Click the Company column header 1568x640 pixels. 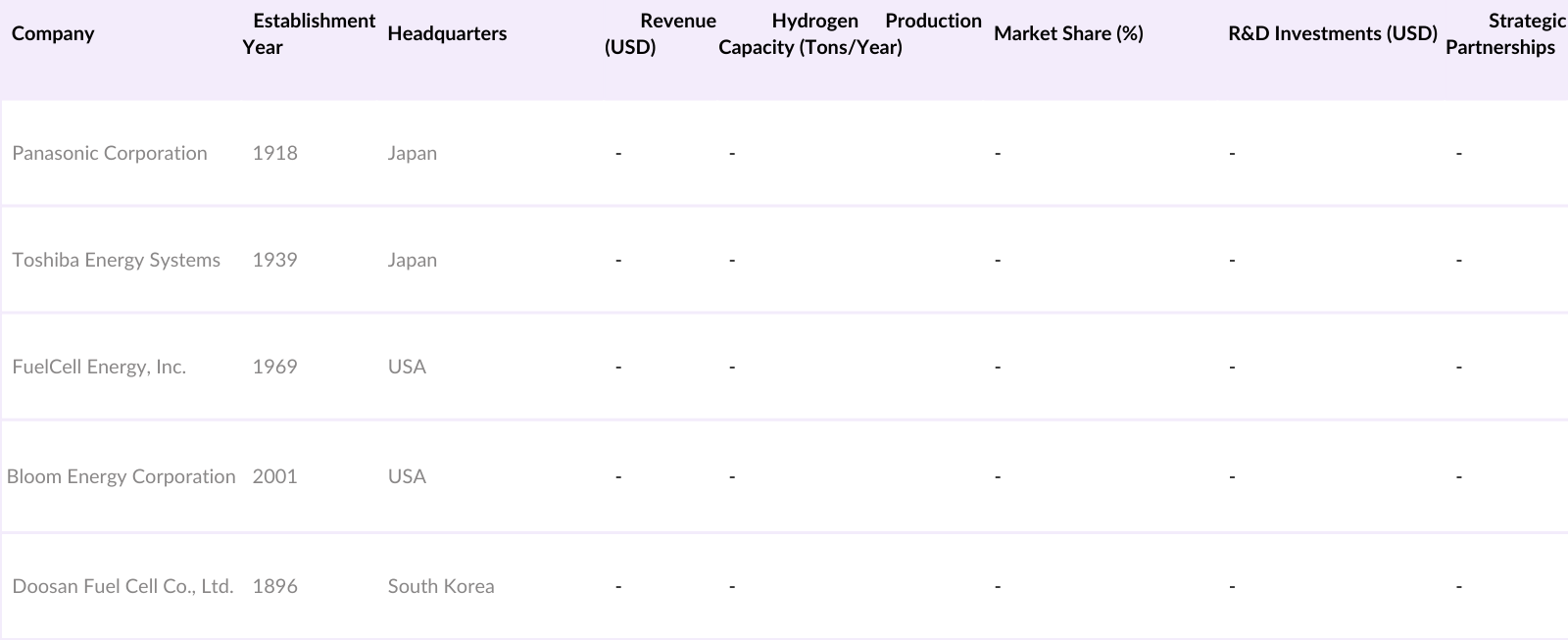tap(53, 33)
